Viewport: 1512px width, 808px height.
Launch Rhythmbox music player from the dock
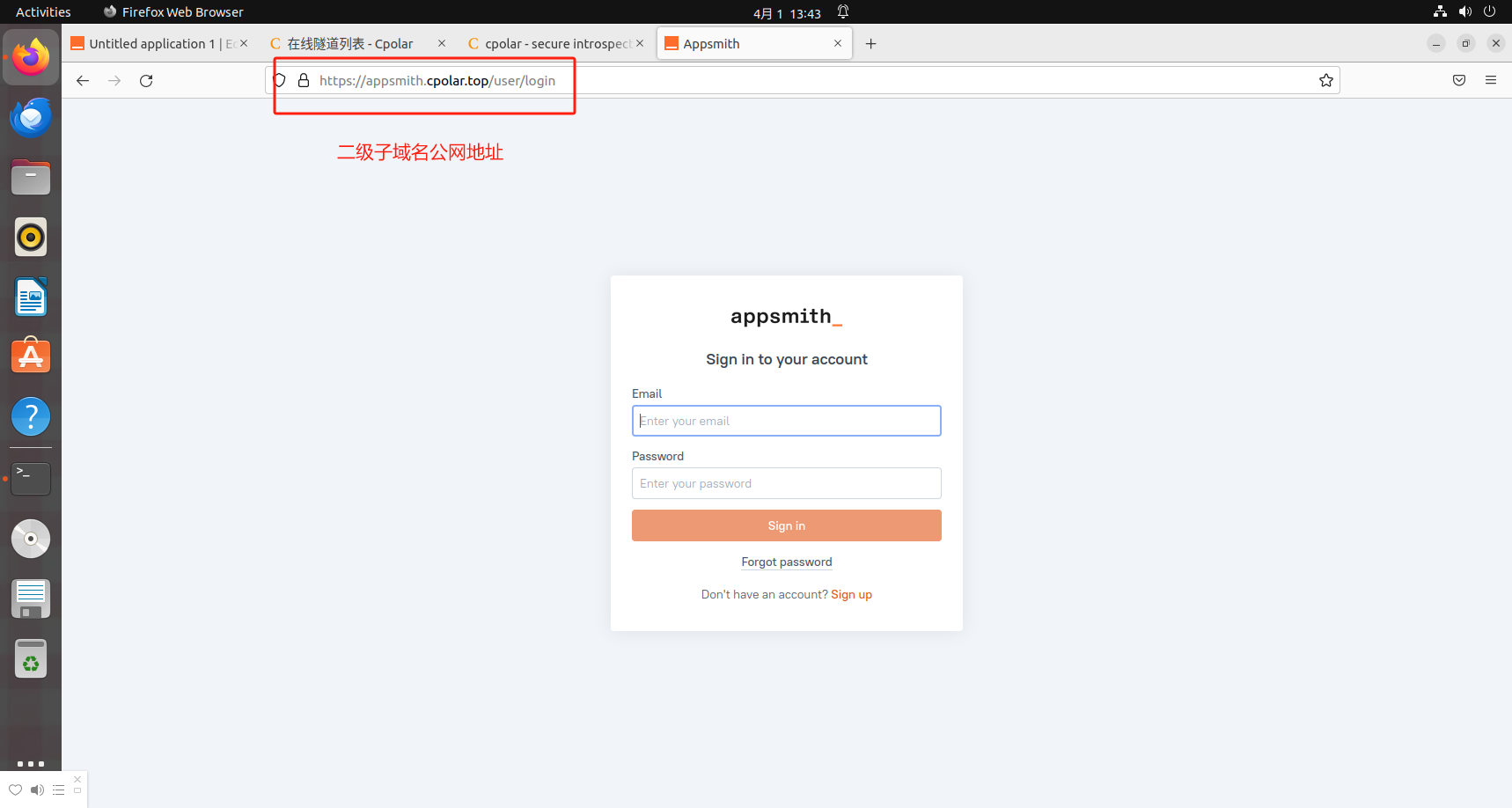click(31, 237)
